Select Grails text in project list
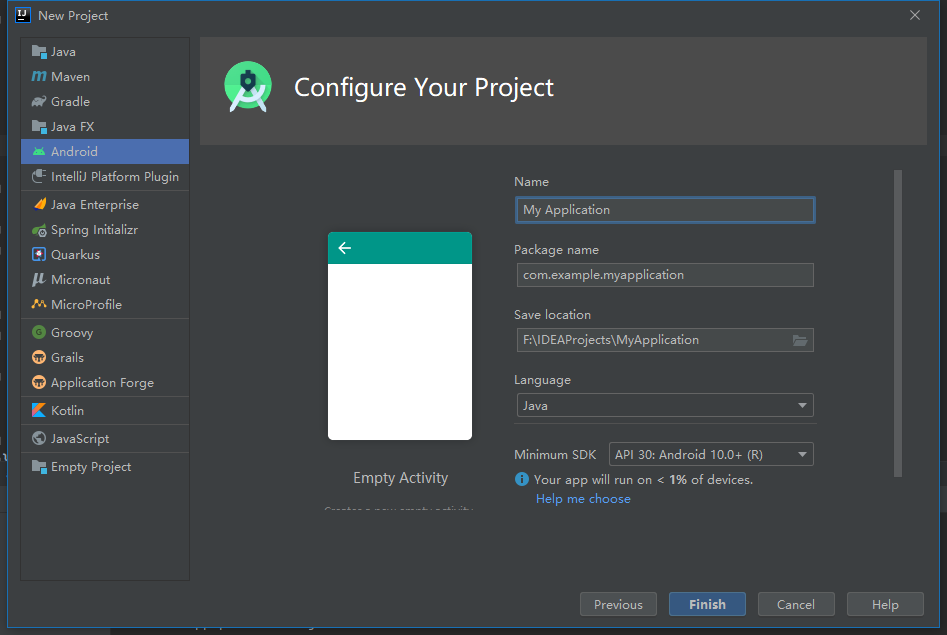Screen dimensions: 947x635 pyautogui.click(x=67, y=358)
